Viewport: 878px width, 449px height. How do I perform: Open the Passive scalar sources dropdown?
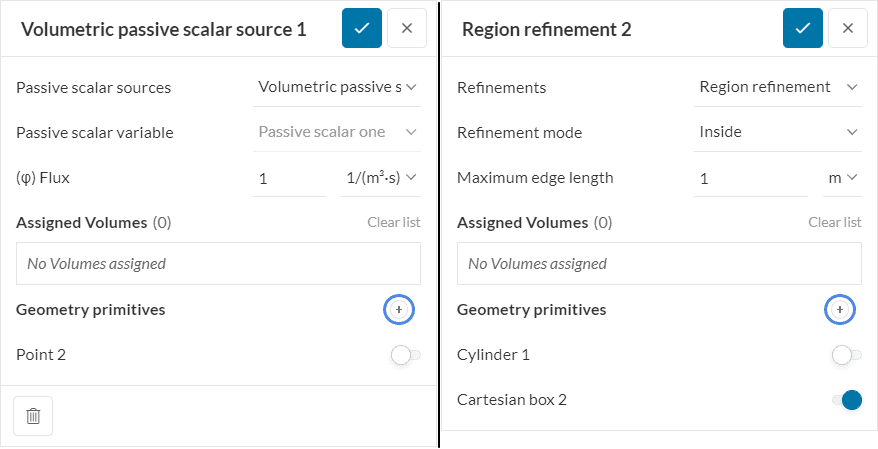click(x=337, y=87)
